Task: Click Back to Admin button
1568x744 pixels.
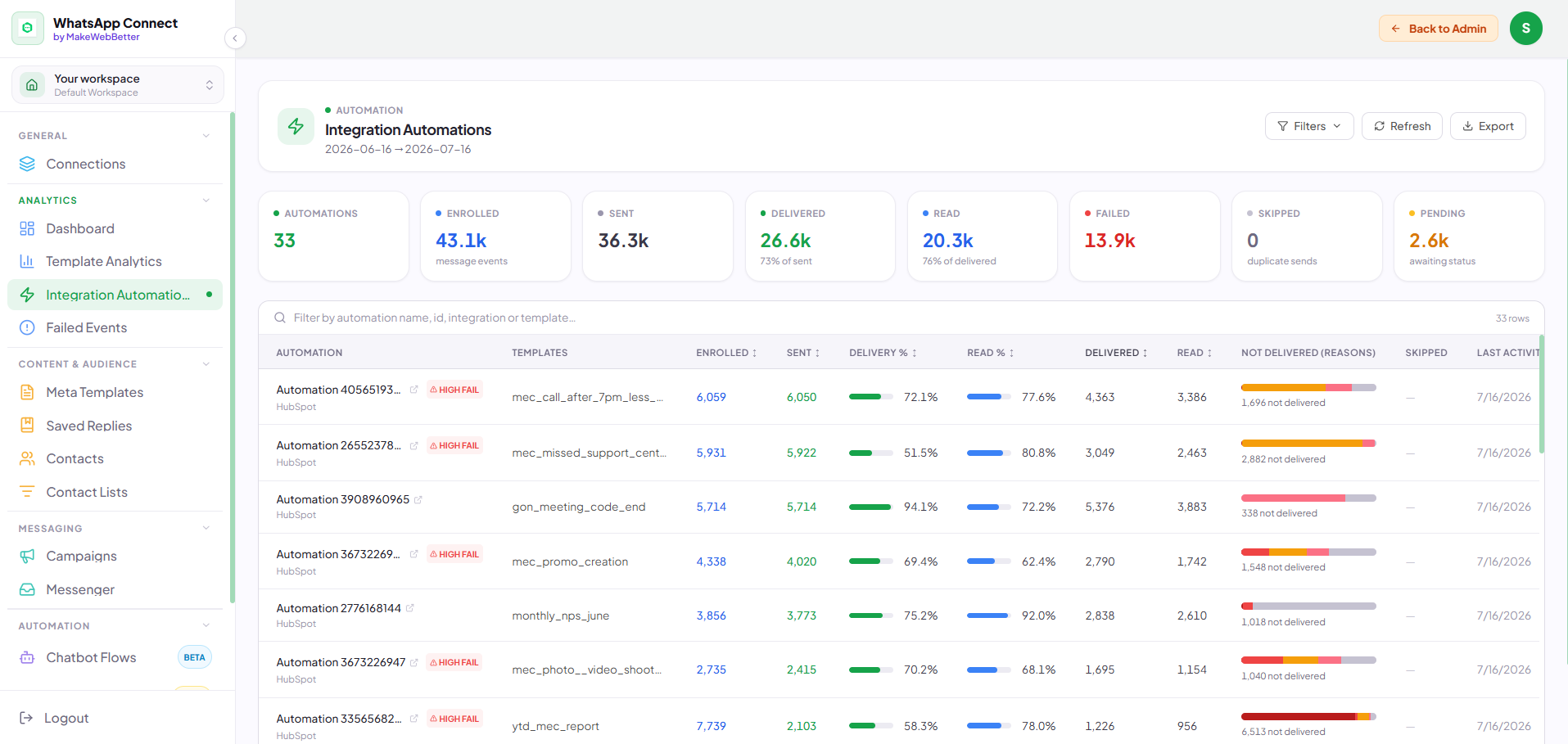Action: pyautogui.click(x=1439, y=29)
